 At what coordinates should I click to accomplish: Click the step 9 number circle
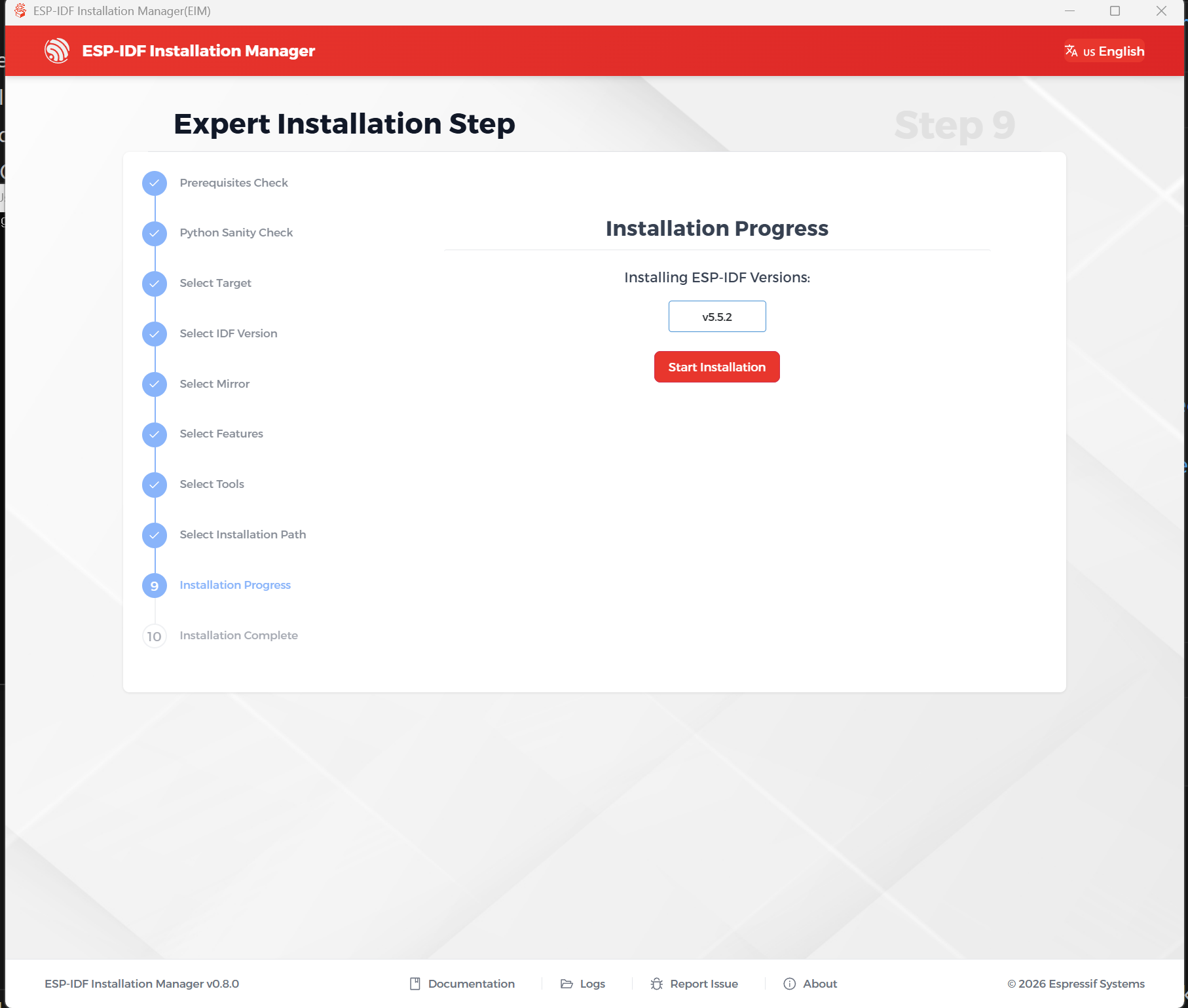(155, 586)
